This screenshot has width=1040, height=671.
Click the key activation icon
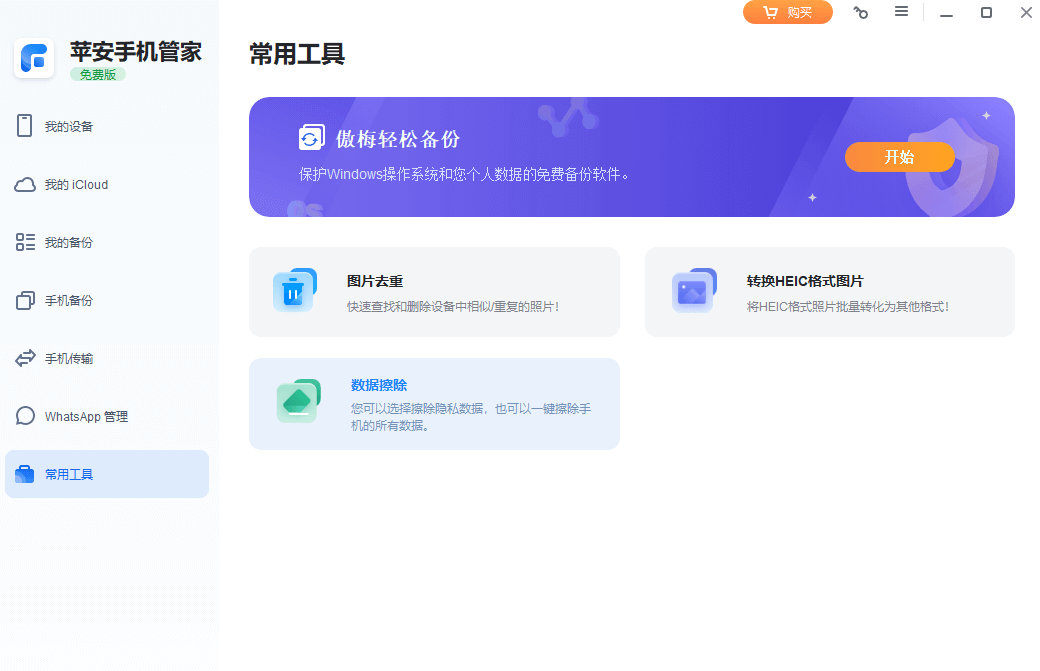tap(860, 13)
